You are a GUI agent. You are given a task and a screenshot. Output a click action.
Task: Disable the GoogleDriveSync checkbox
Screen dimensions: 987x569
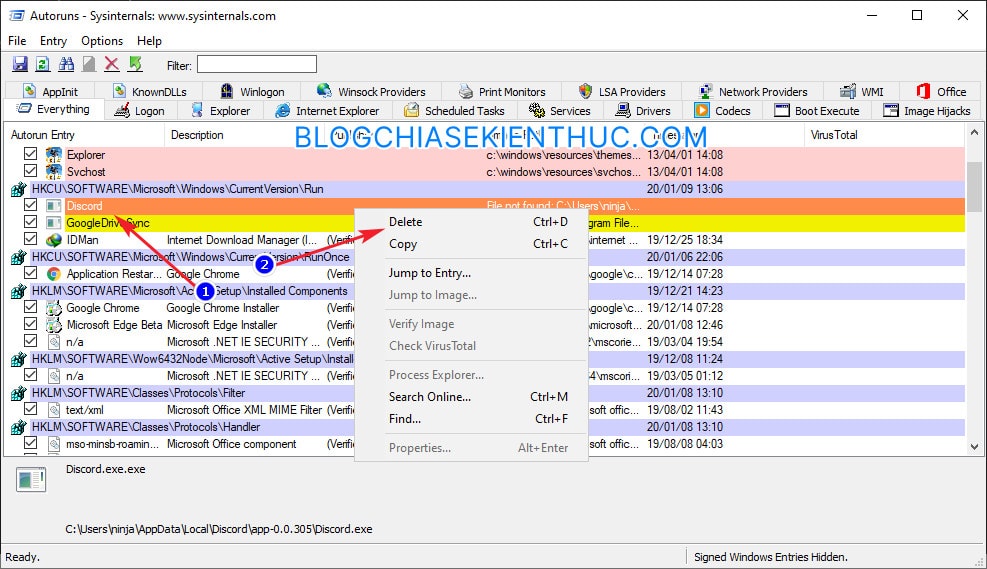pyautogui.click(x=30, y=222)
